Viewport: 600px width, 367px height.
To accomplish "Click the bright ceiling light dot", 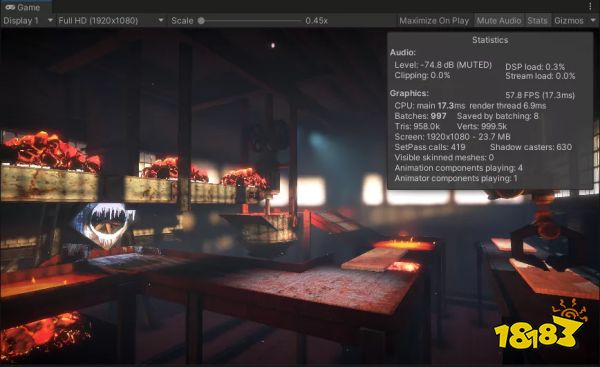I will (x=273, y=45).
